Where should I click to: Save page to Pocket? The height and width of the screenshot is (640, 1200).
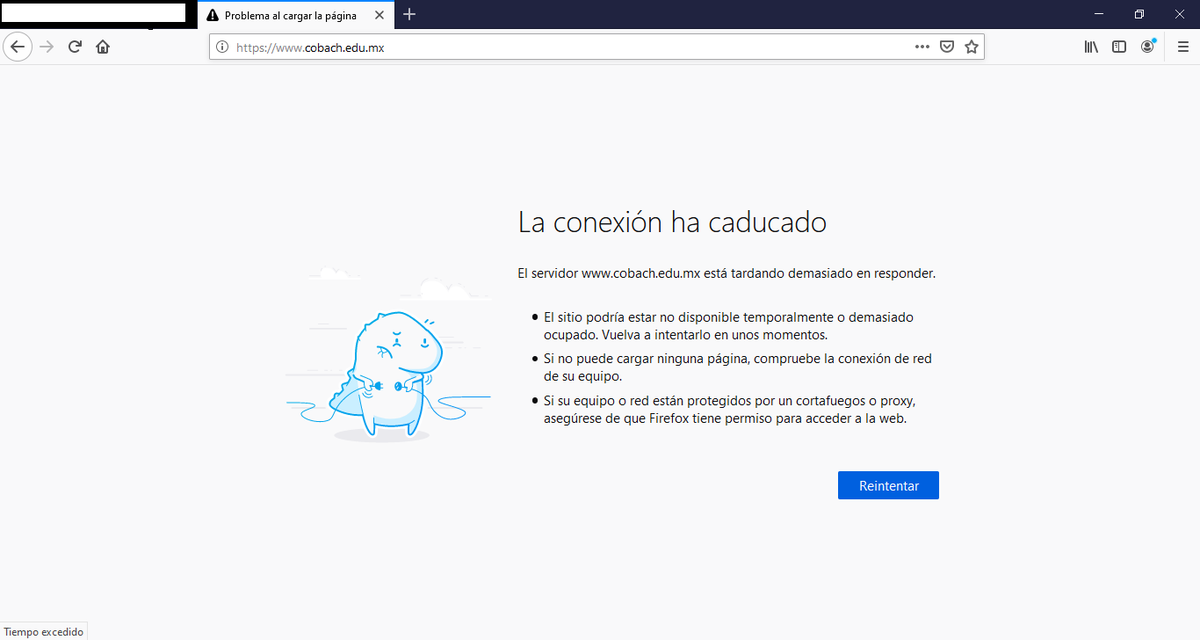point(947,47)
